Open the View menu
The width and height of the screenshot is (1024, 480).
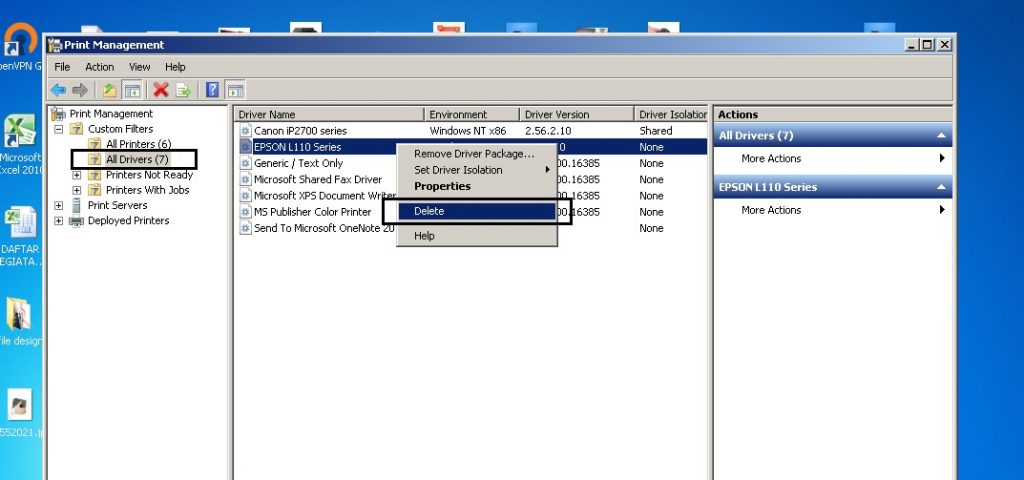(x=139, y=67)
